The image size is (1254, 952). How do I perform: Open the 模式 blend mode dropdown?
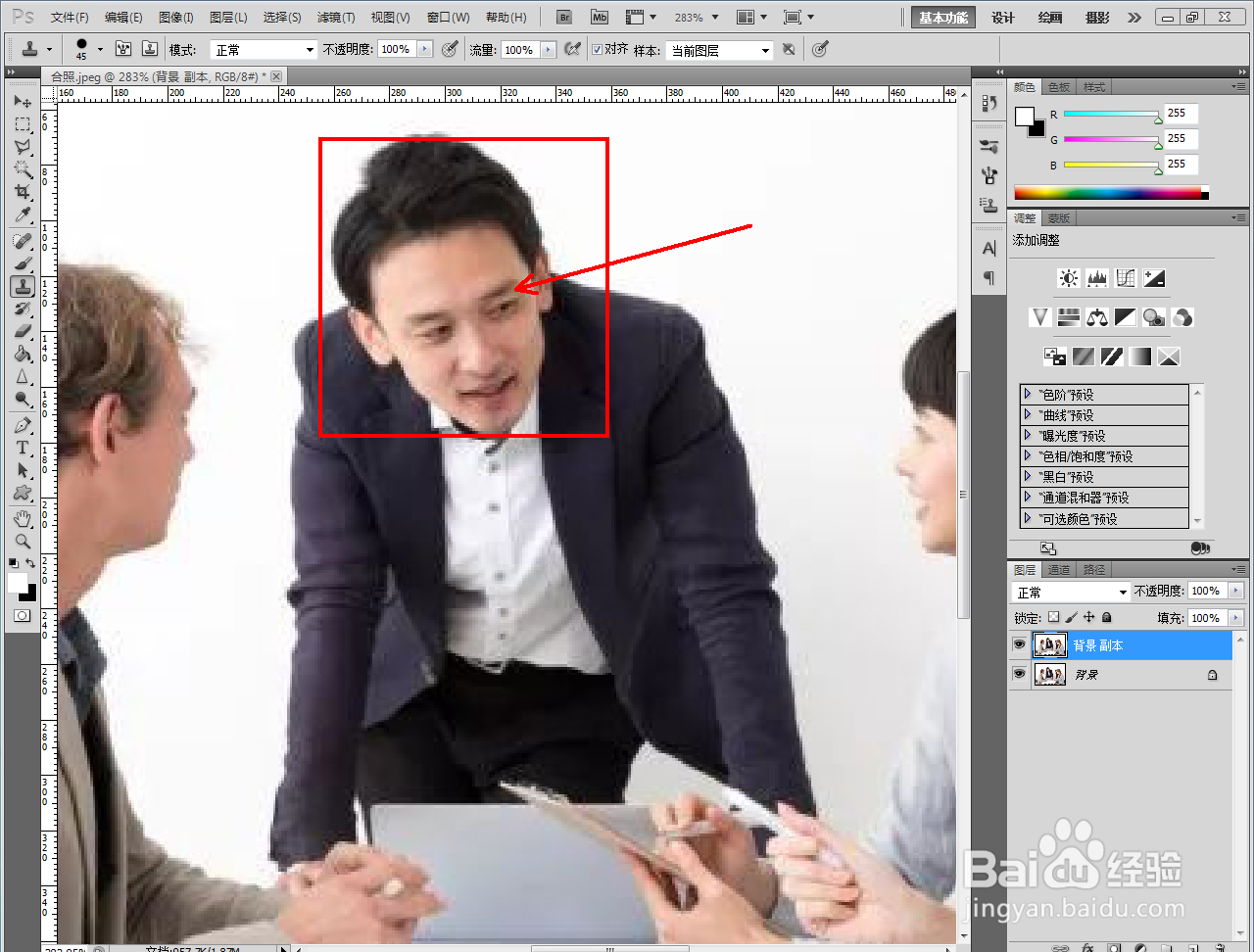(263, 50)
